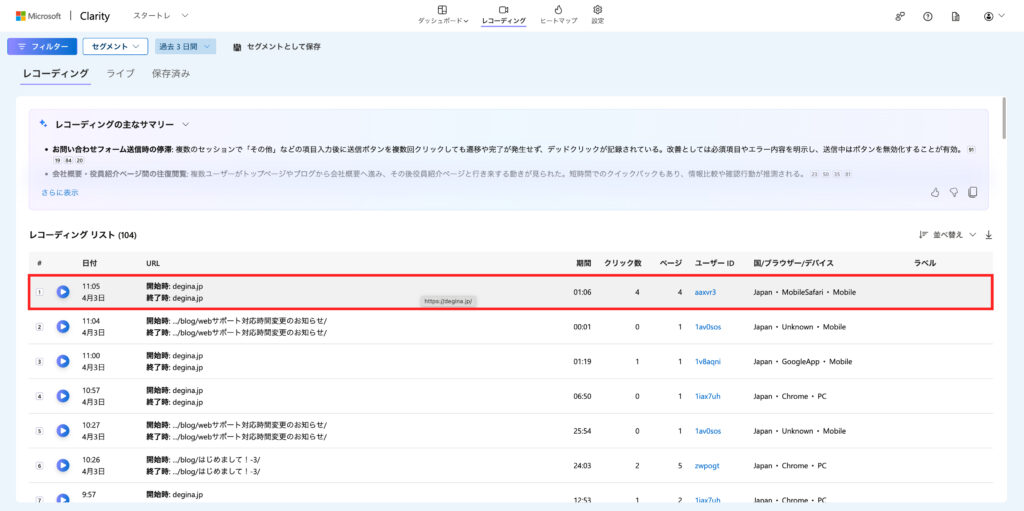The height and width of the screenshot is (511, 1024).
Task: Open the Heatmap (ヒートマップ) icon
Action: point(558,10)
